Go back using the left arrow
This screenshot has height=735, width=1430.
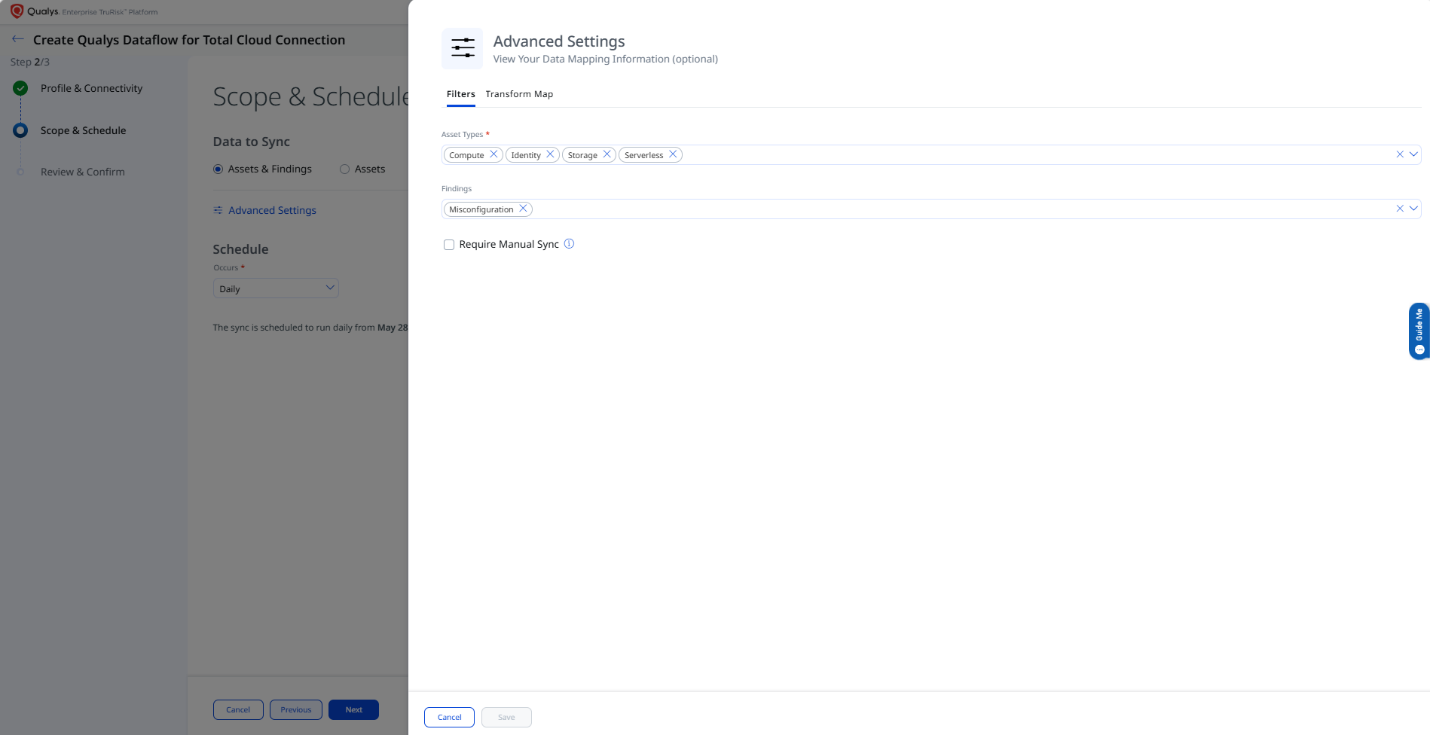click(x=18, y=40)
